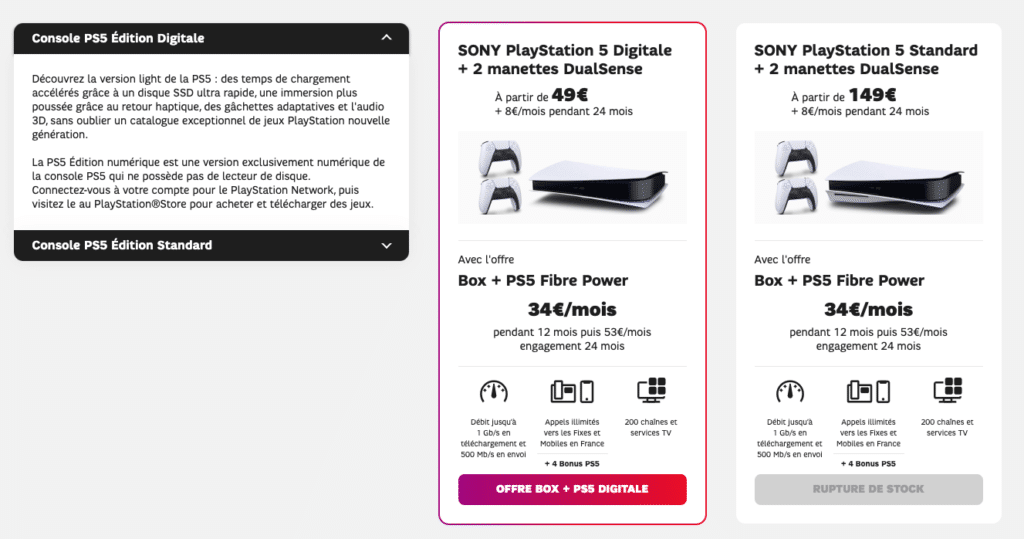The image size is (1024, 539).
Task: Click the TV channels icon in Standard offer
Action: [x=948, y=390]
